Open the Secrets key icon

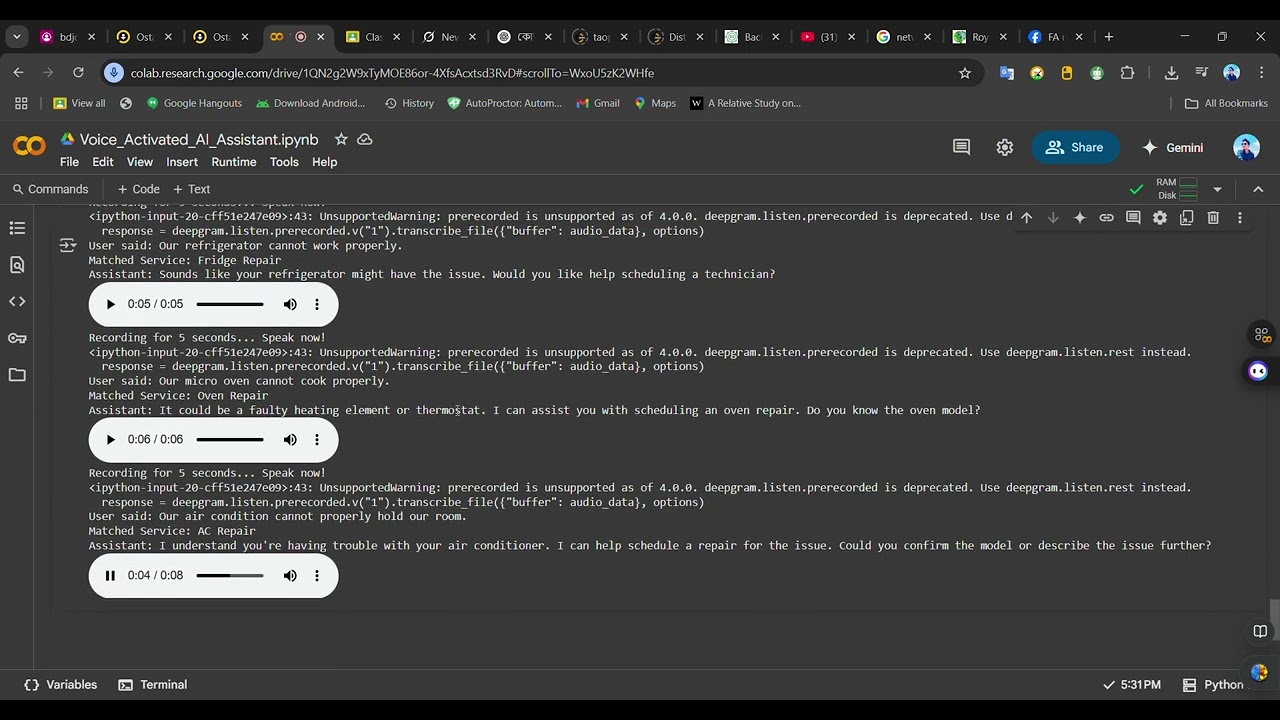coord(17,338)
